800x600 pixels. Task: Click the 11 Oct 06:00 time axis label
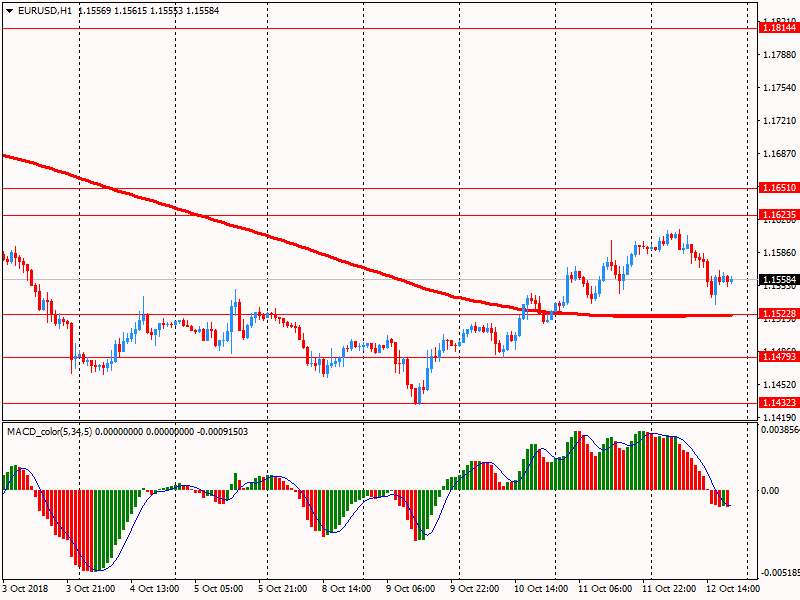click(x=605, y=589)
